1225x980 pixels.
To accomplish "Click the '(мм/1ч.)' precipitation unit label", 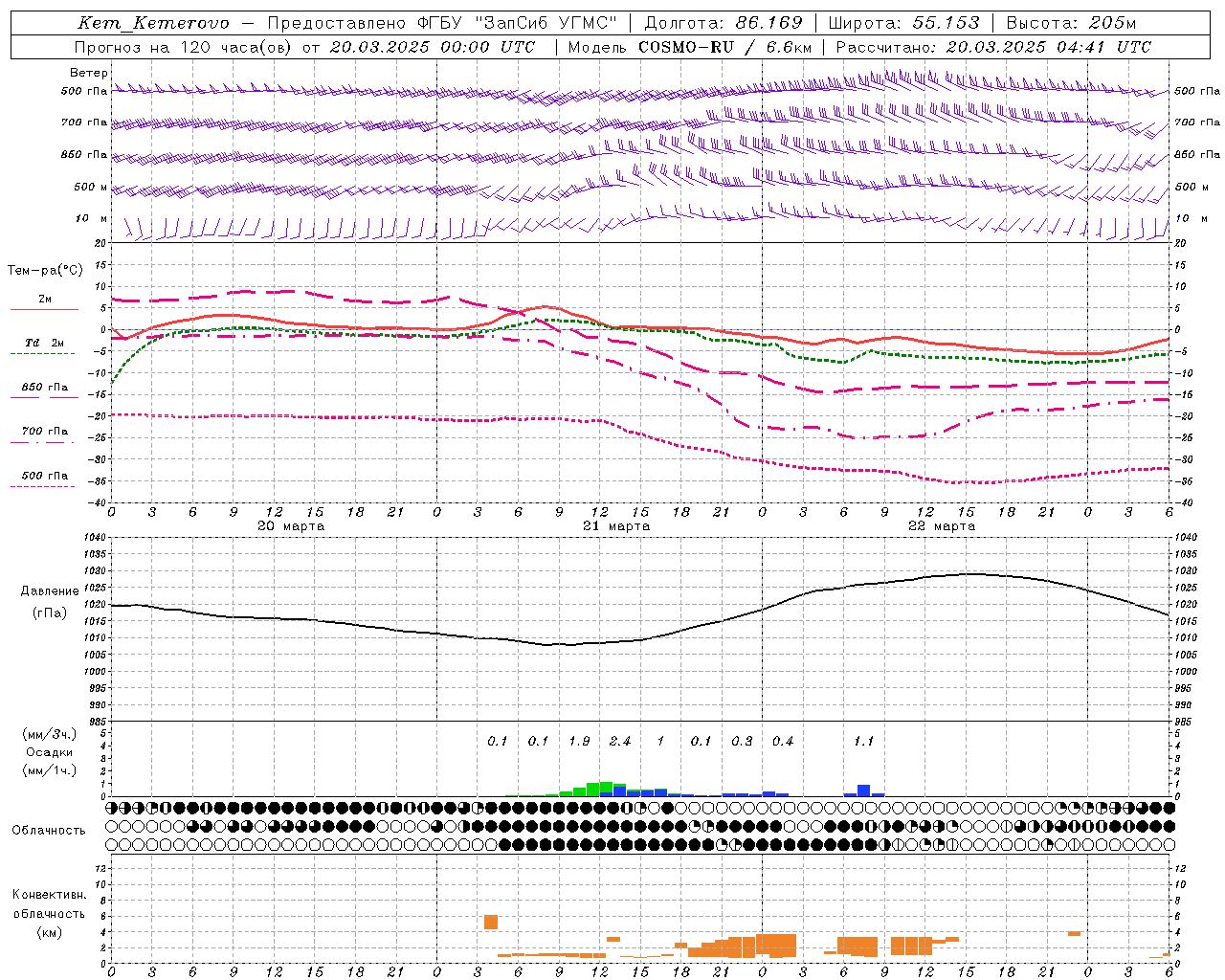I will tap(49, 770).
